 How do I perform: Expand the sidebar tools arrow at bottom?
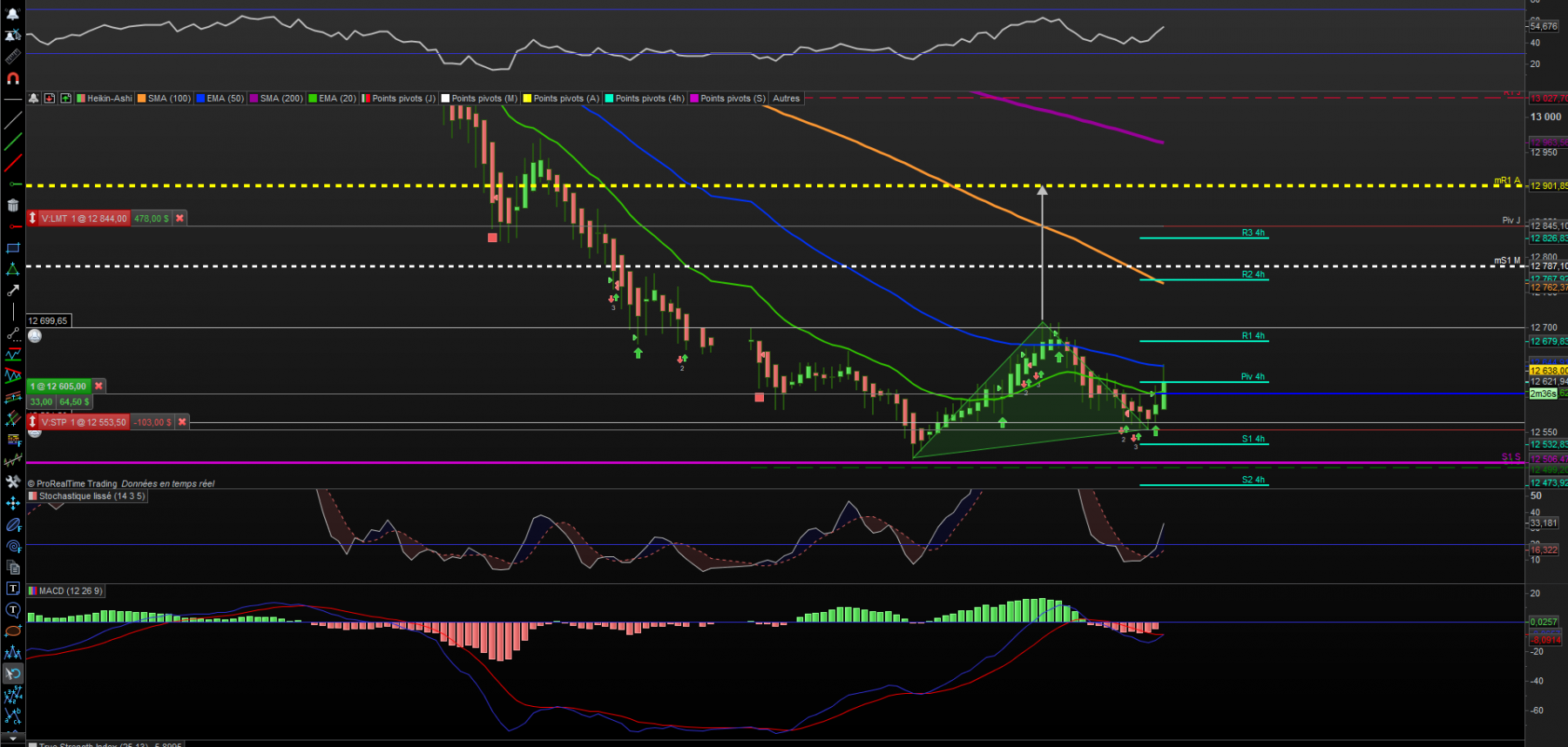(x=12, y=737)
